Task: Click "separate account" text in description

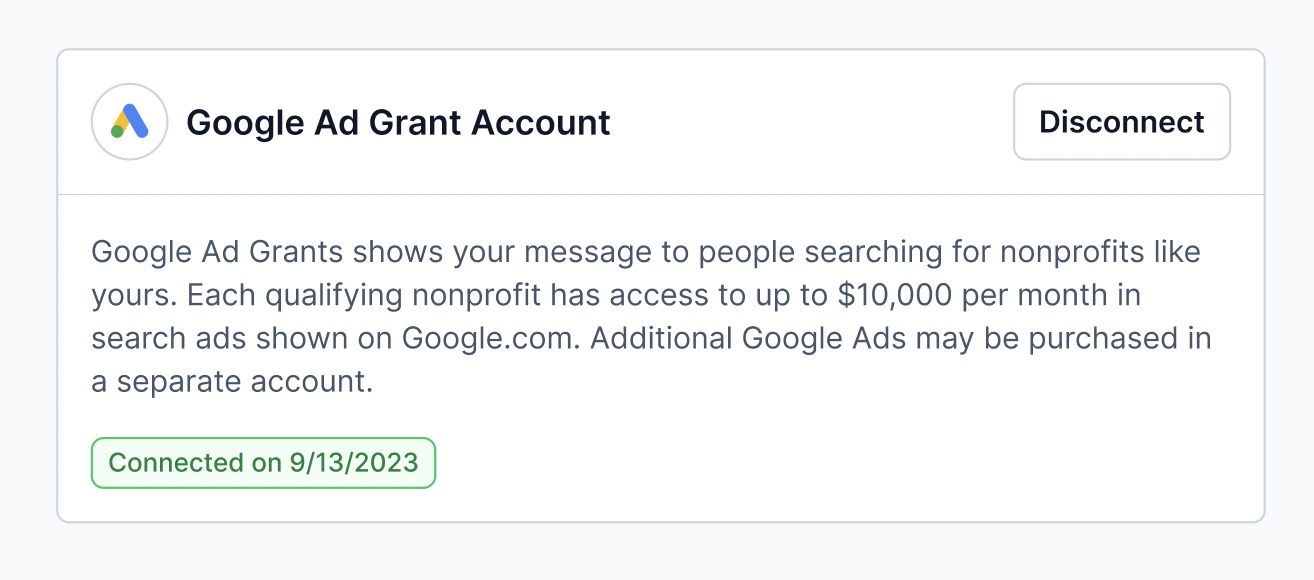Action: click(245, 382)
